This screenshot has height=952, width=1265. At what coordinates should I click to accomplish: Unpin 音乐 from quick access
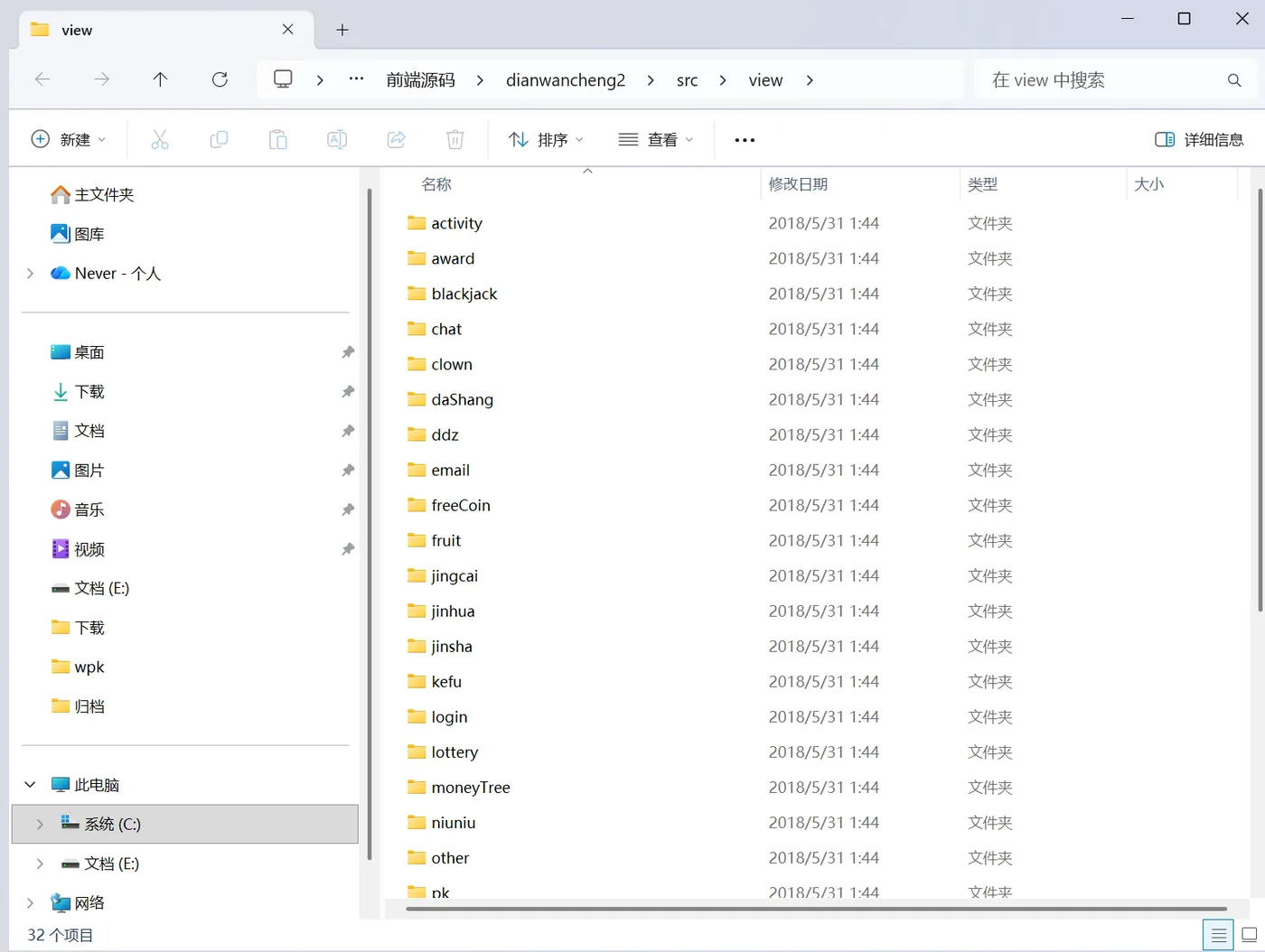348,509
